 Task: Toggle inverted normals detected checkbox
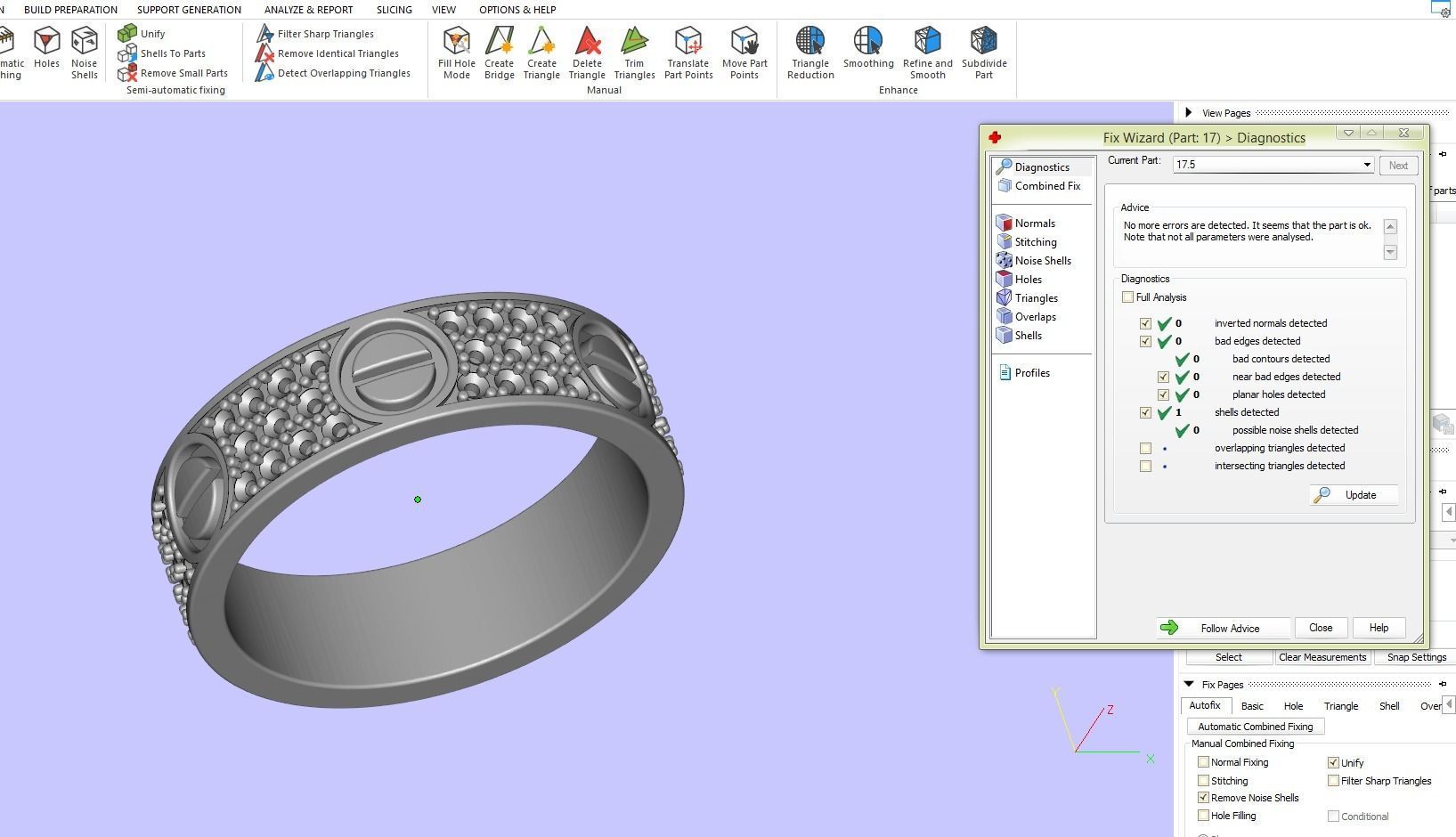[1146, 323]
